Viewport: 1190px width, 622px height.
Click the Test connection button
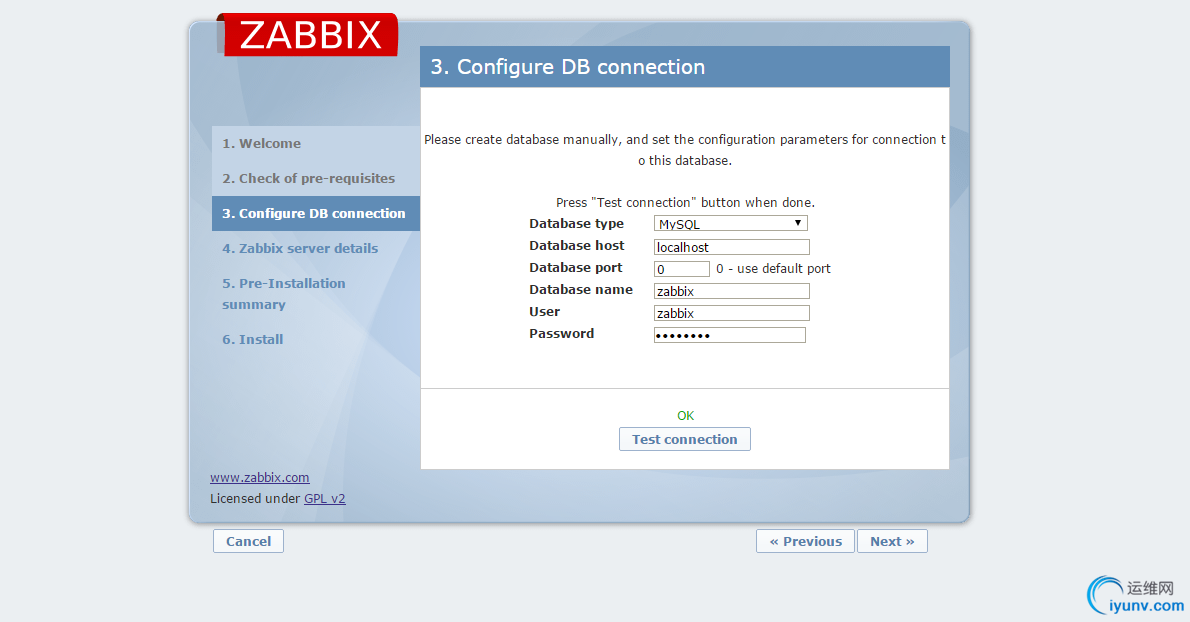[x=685, y=439]
